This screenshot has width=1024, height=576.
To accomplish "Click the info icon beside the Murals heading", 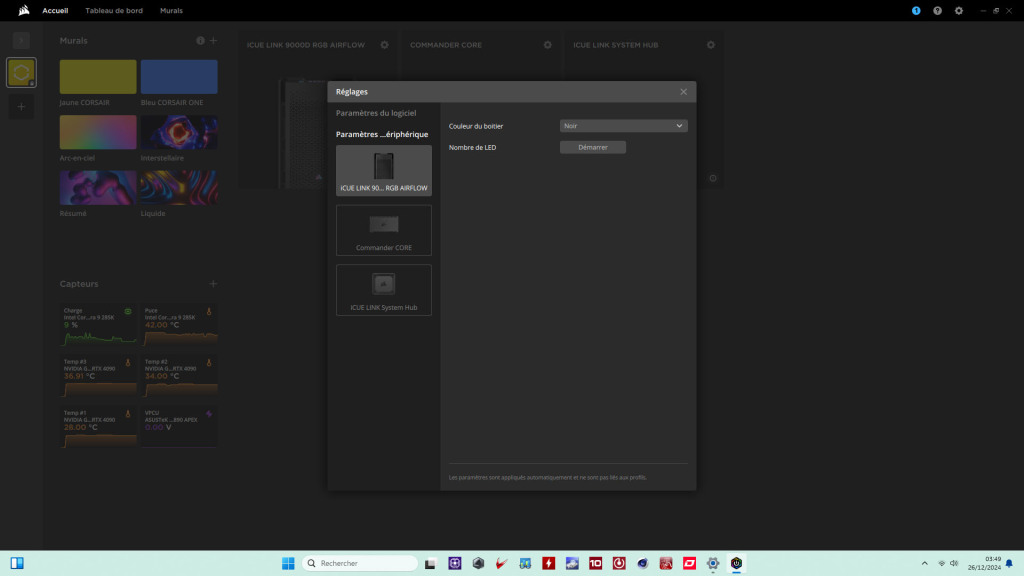I will [198, 40].
